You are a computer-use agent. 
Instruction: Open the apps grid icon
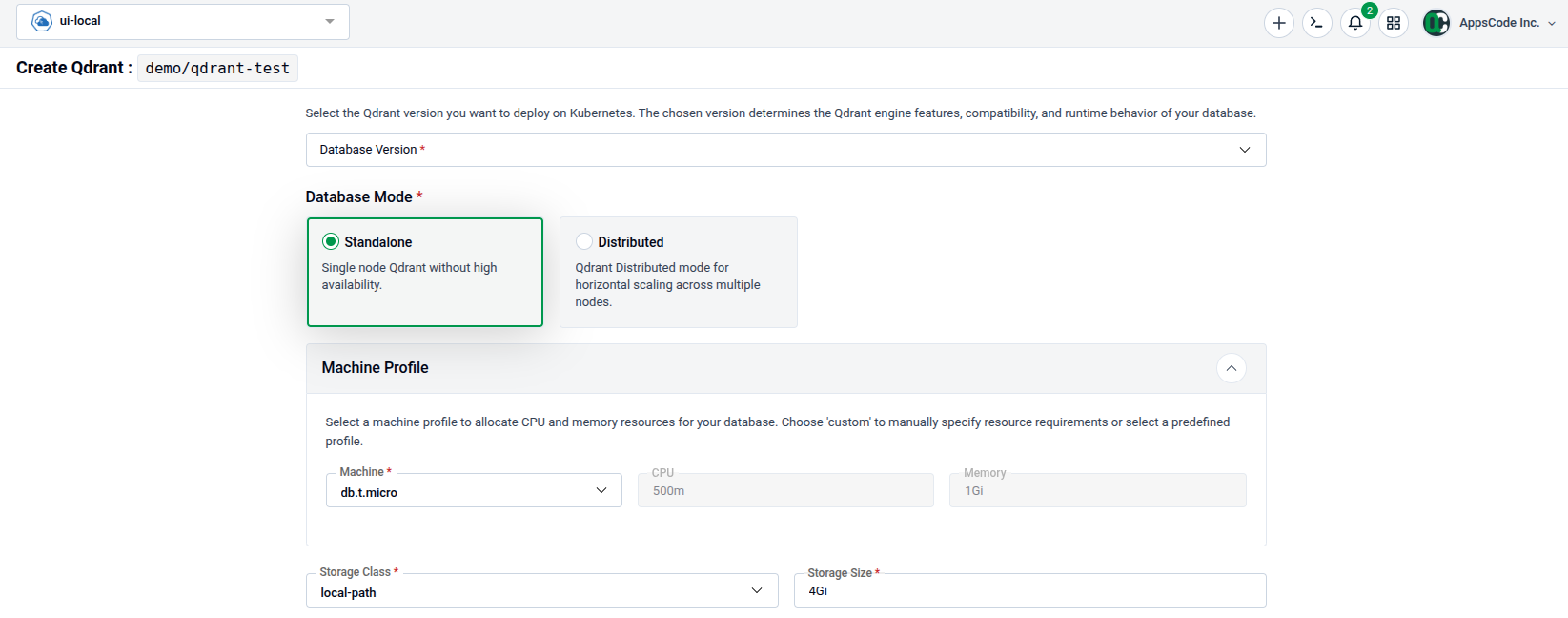pyautogui.click(x=1393, y=23)
